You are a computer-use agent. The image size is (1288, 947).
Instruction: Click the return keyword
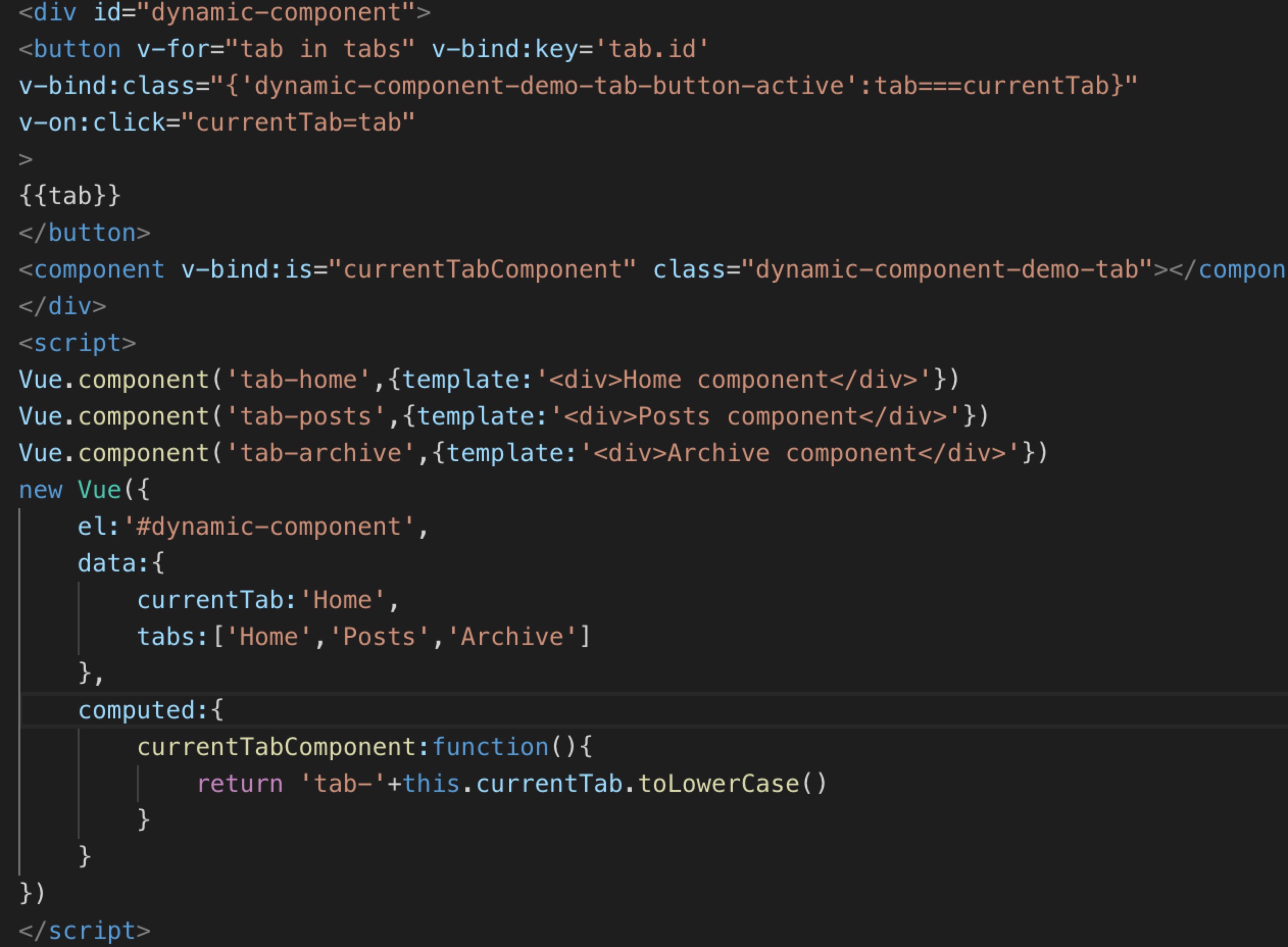point(240,784)
